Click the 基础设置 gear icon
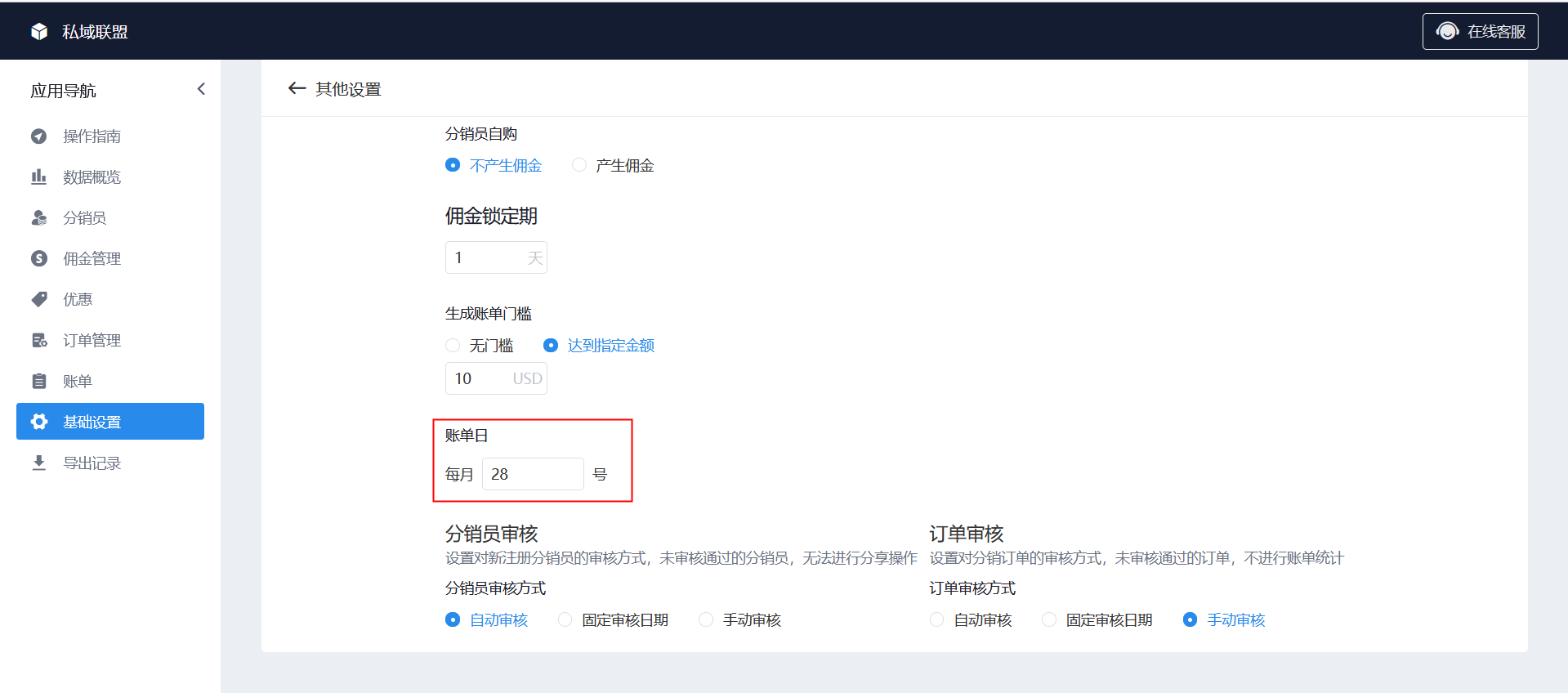Screen dimensions: 1568x693 tap(39, 422)
